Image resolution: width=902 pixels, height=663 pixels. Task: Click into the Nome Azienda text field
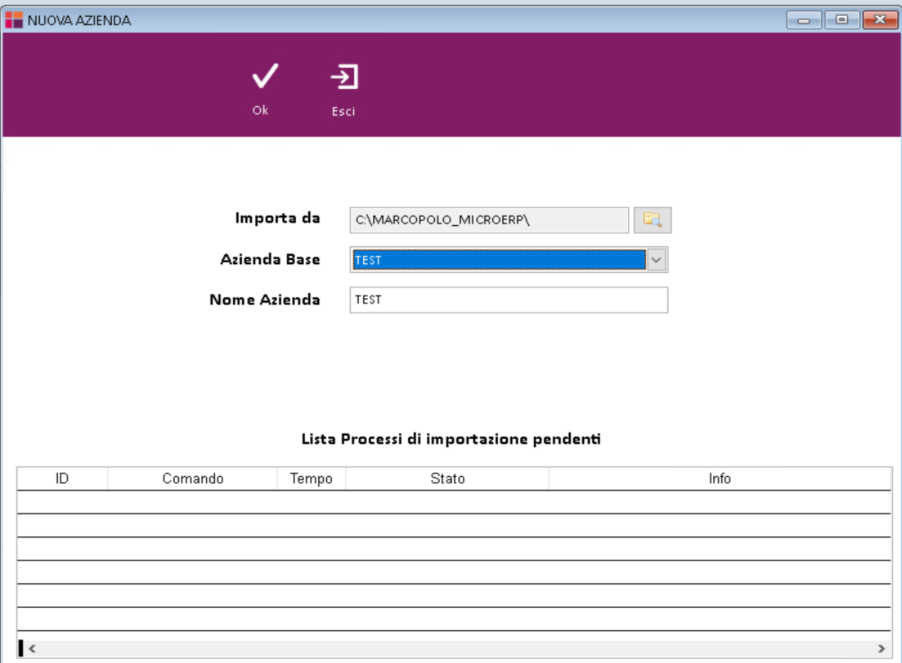click(x=508, y=300)
